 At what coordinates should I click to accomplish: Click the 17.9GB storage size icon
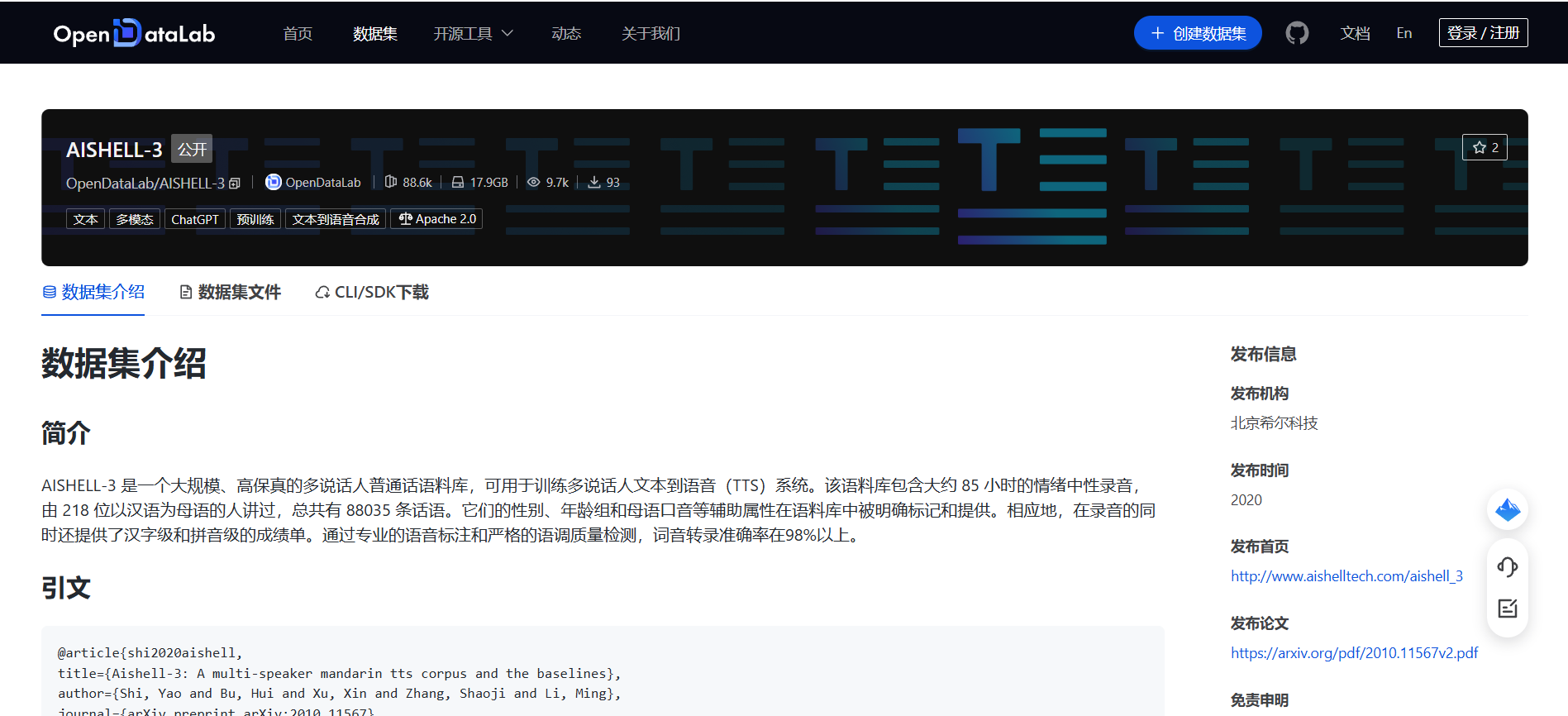[x=457, y=182]
